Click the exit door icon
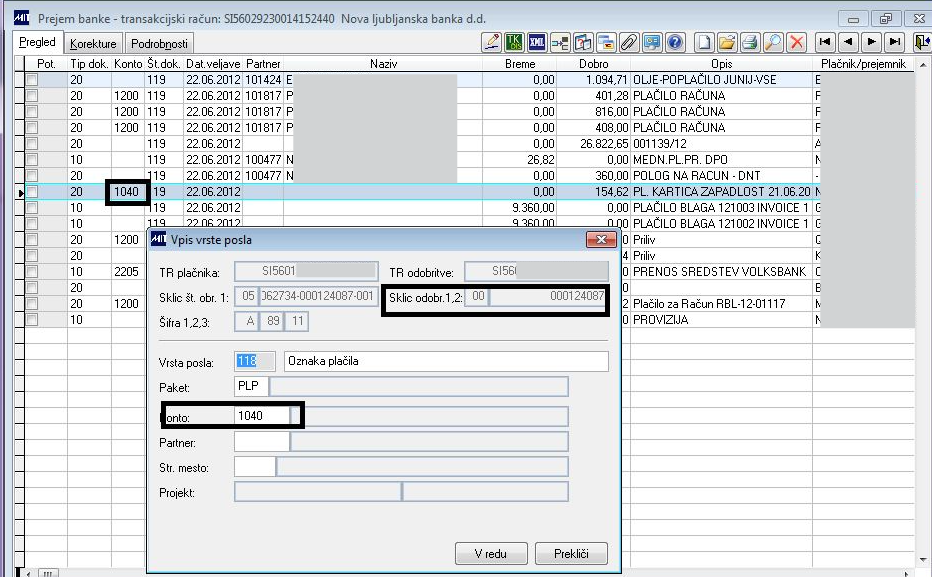Viewport: 932px width, 577px height. [922, 42]
